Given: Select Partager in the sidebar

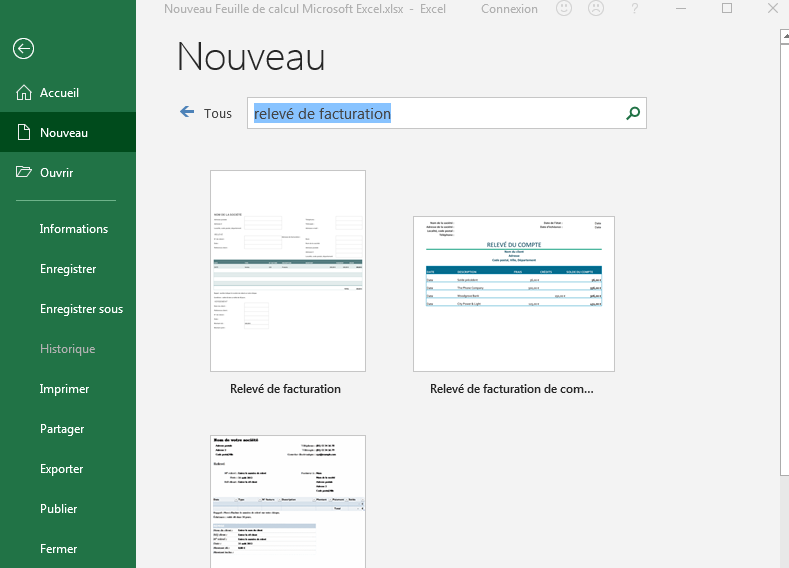Looking at the screenshot, I should pos(62,429).
